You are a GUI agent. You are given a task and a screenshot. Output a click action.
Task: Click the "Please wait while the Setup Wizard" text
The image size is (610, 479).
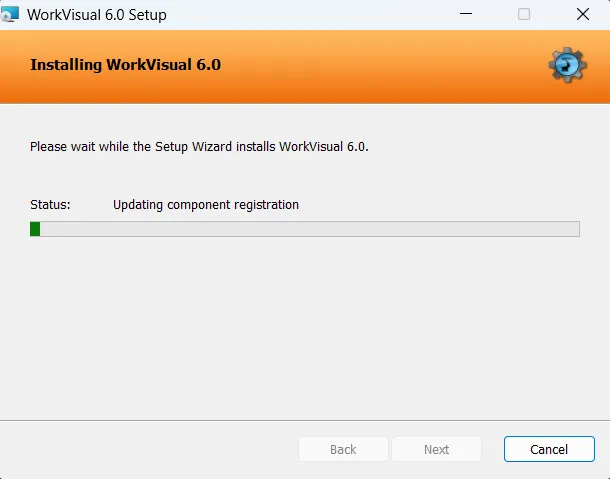(x=199, y=146)
